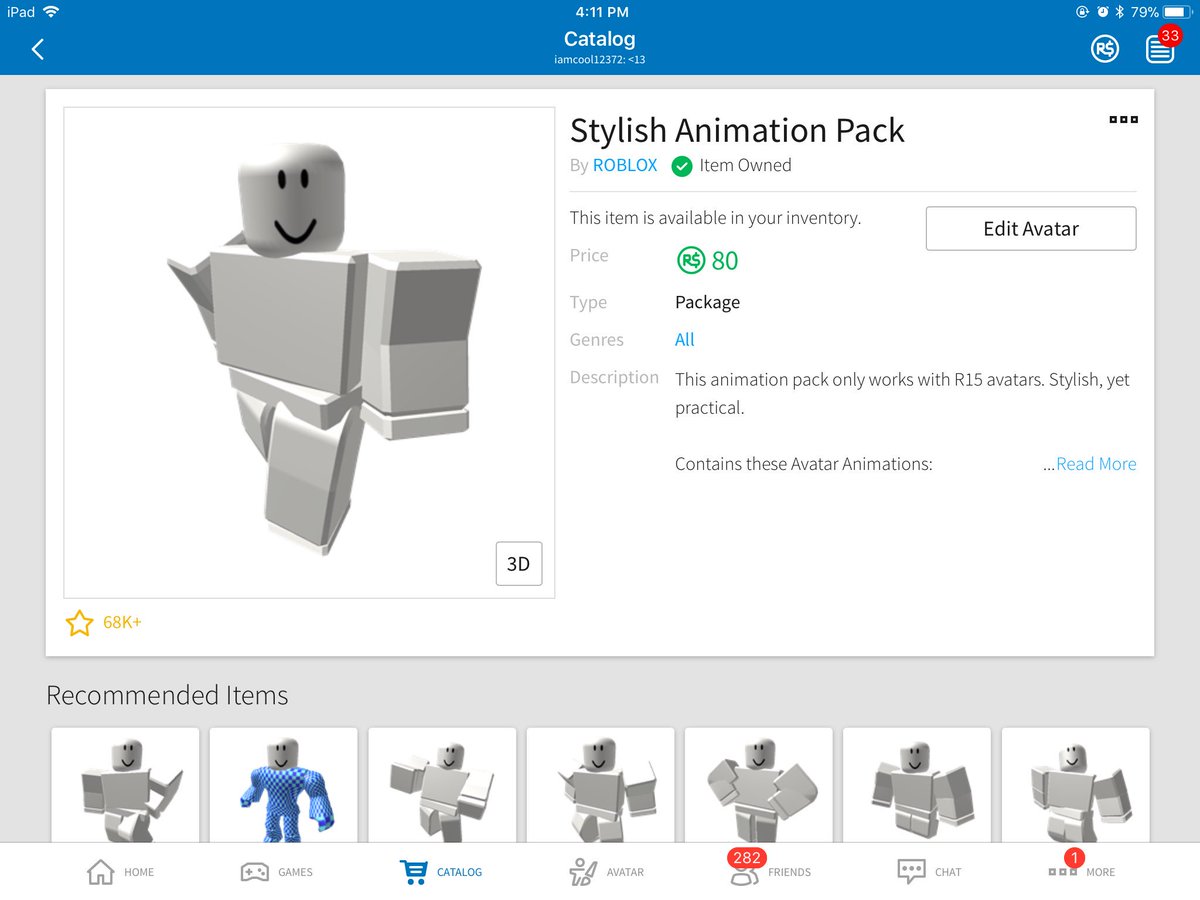This screenshot has width=1200, height=900.
Task: Tap the Robux icon beside price 80
Action: pyautogui.click(x=691, y=261)
